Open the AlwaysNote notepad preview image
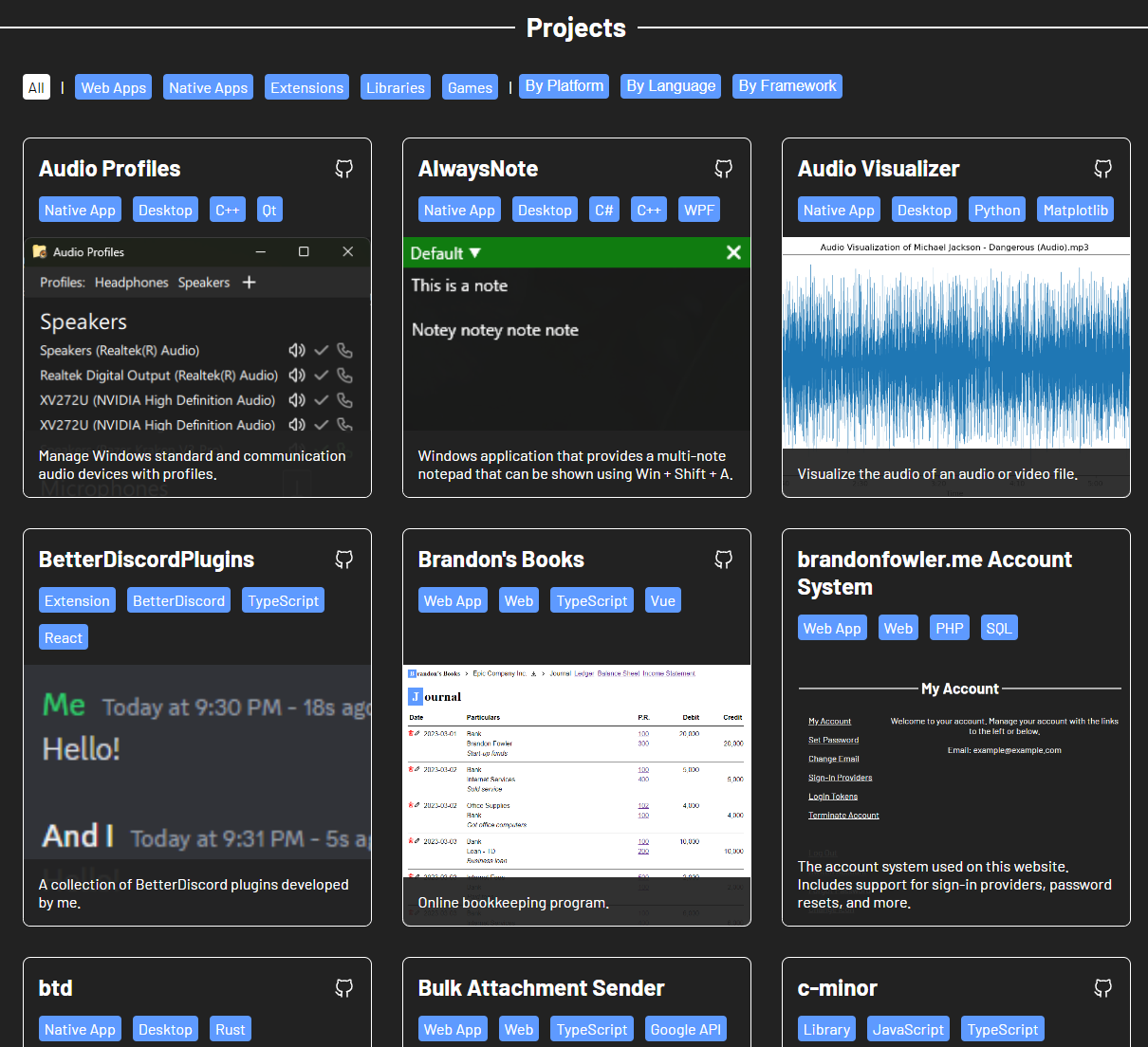 pyautogui.click(x=577, y=366)
